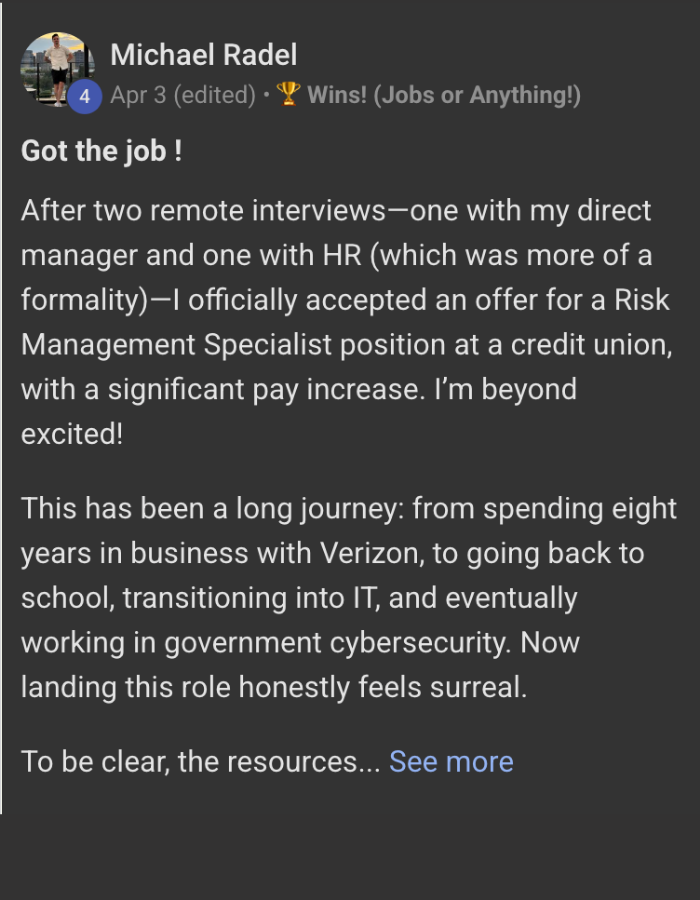
Task: Expand post with See more
Action: 451,762
